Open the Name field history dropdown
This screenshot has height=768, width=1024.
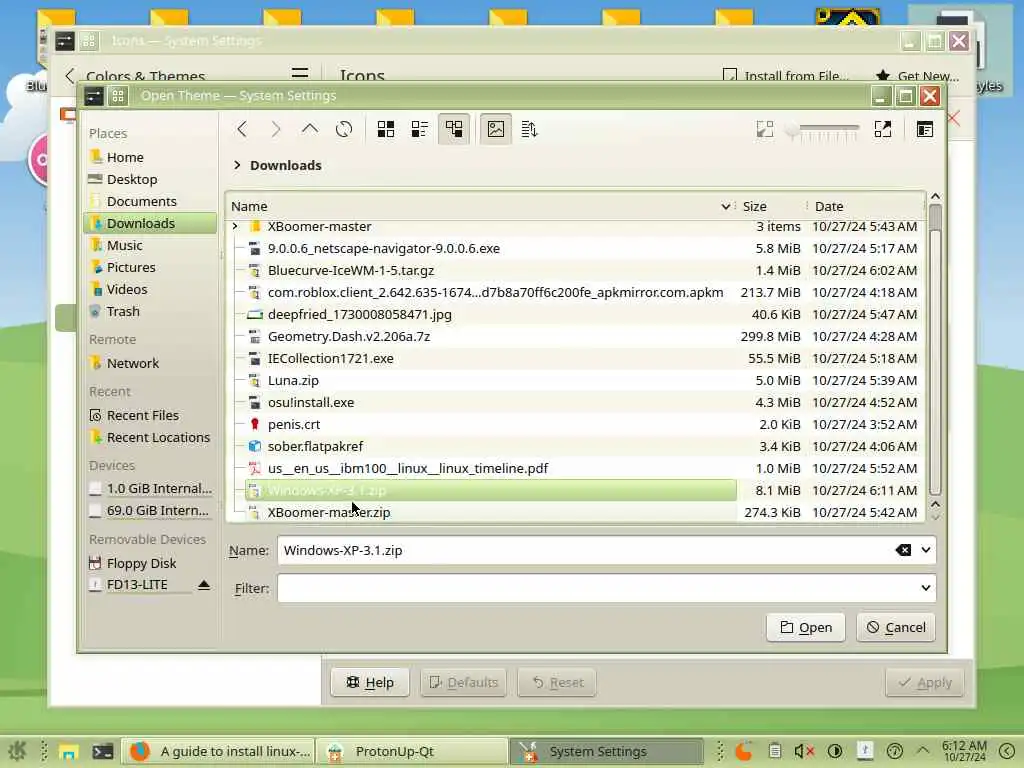(x=925, y=550)
